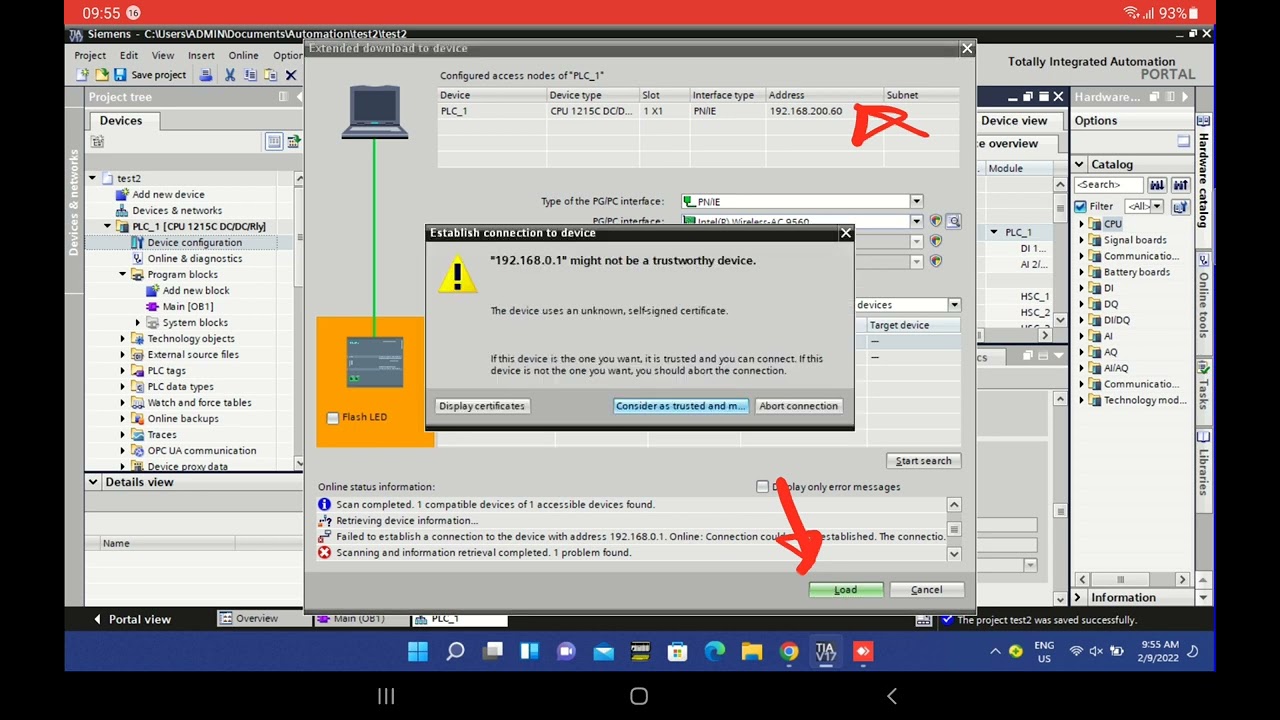Click the Load button
Screen dimensions: 1280x720
click(x=845, y=590)
